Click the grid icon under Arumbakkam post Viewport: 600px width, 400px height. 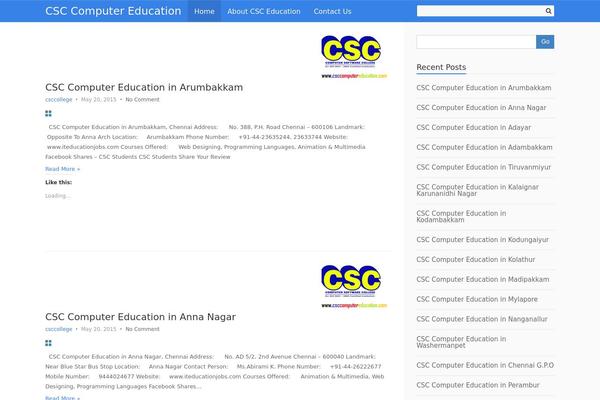pyautogui.click(x=48, y=113)
